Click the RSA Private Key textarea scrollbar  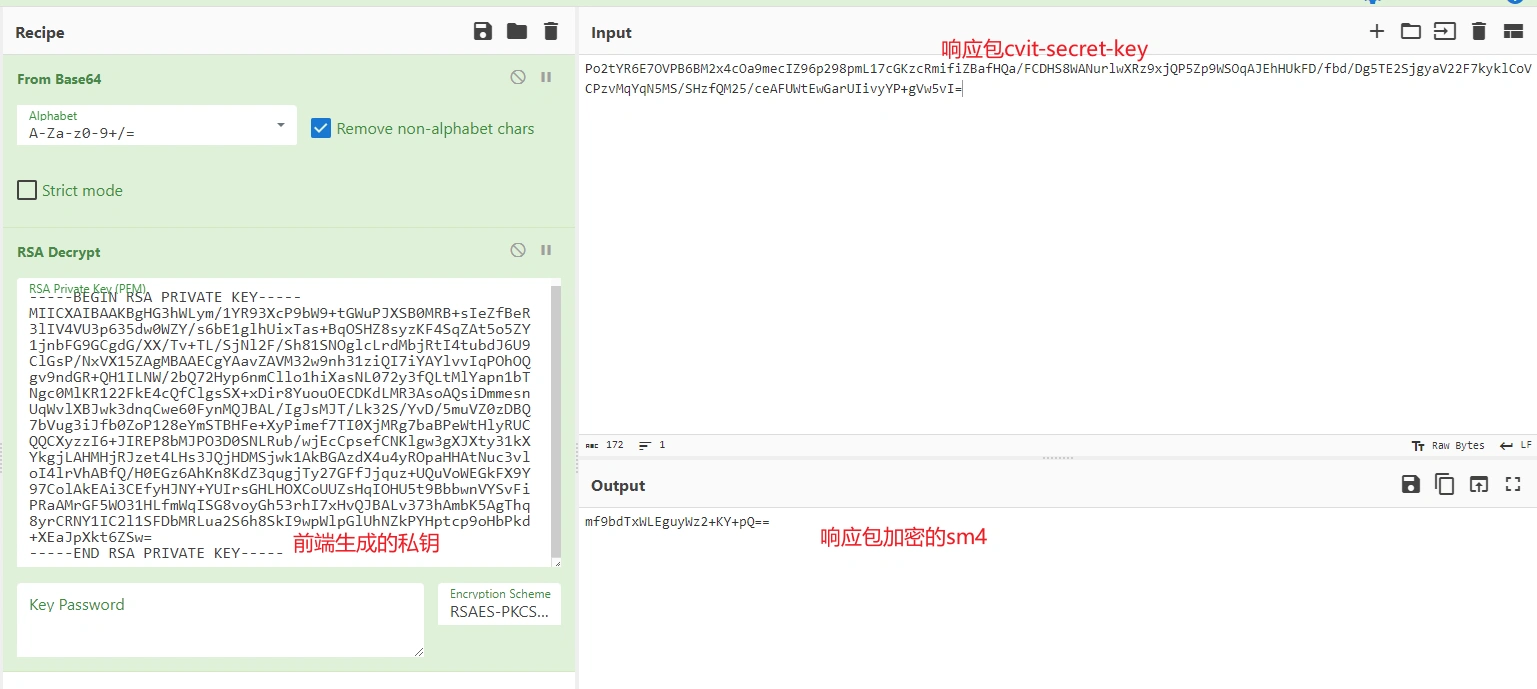pos(556,420)
